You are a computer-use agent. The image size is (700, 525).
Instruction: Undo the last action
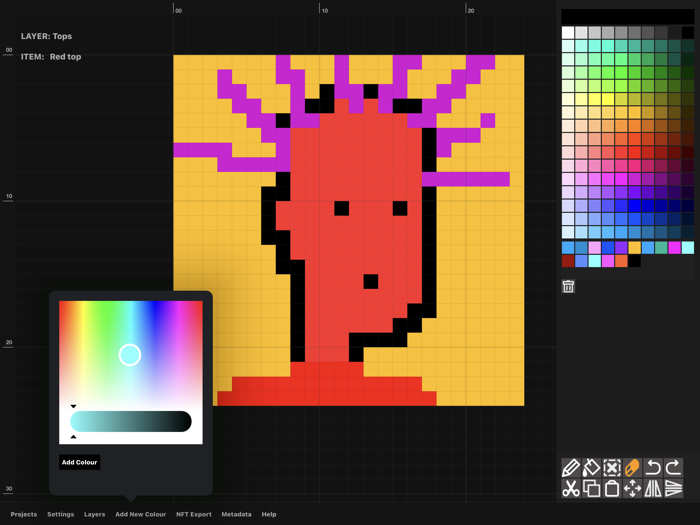[653, 468]
